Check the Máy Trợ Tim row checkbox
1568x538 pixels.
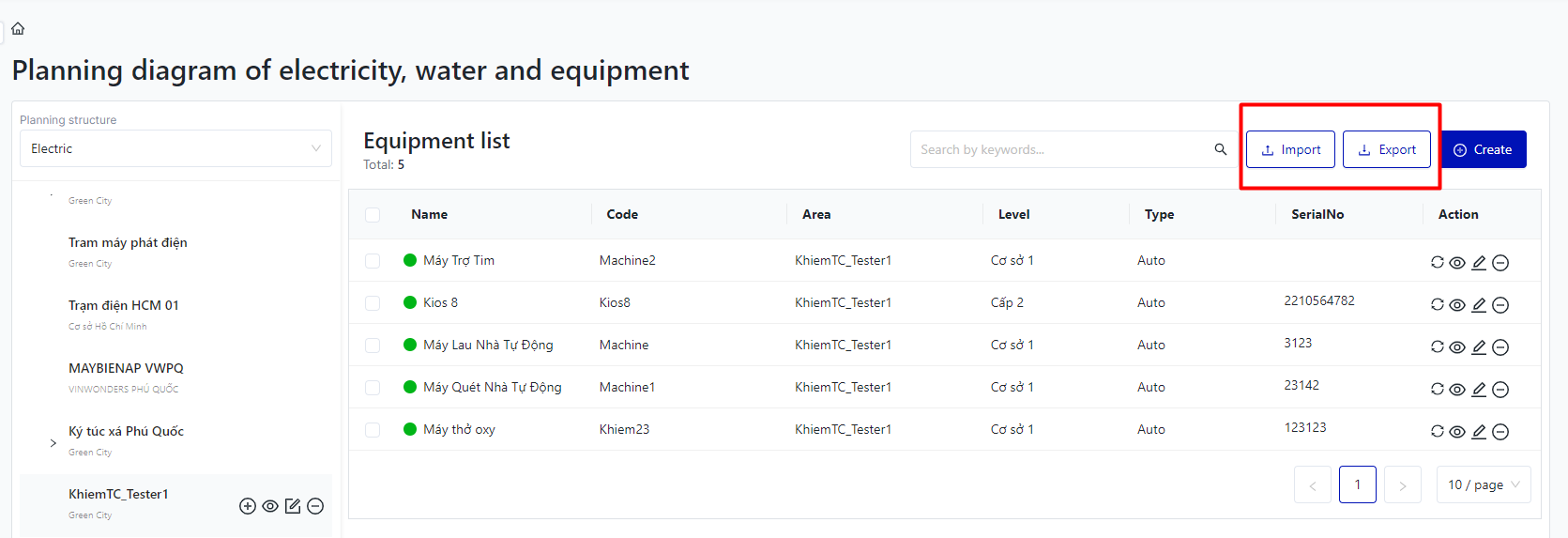[373, 261]
